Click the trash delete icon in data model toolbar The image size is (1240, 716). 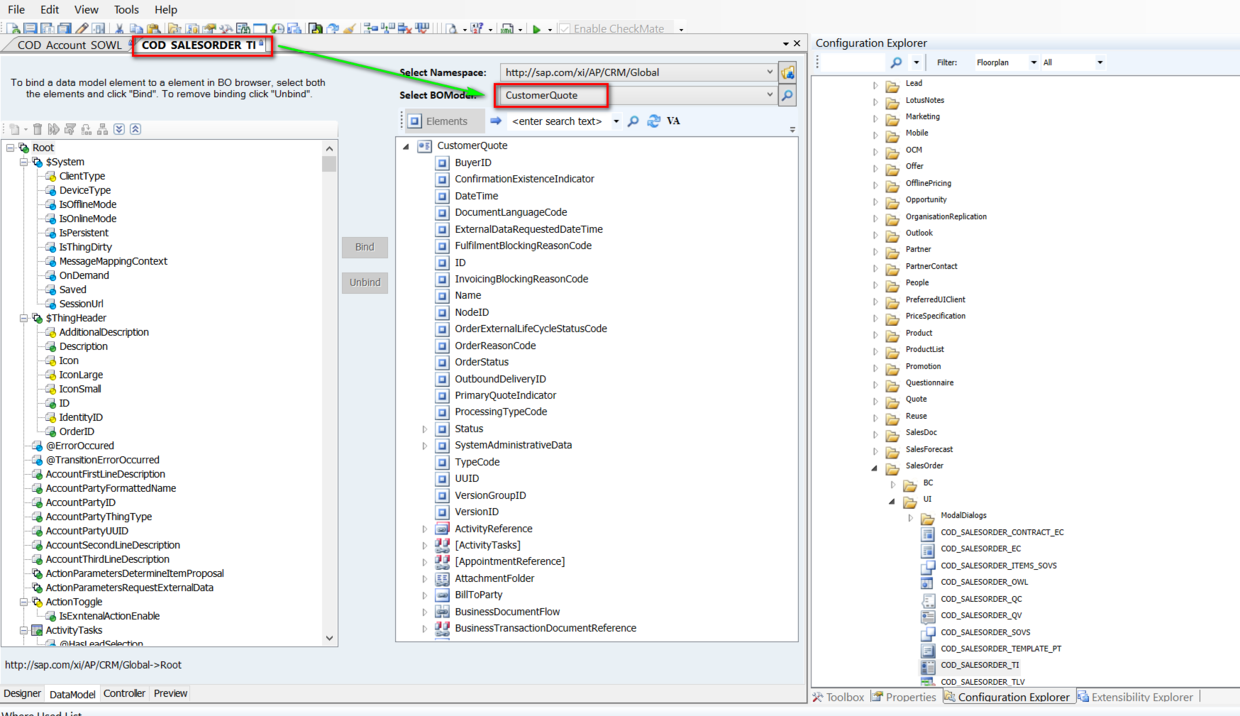click(x=37, y=129)
